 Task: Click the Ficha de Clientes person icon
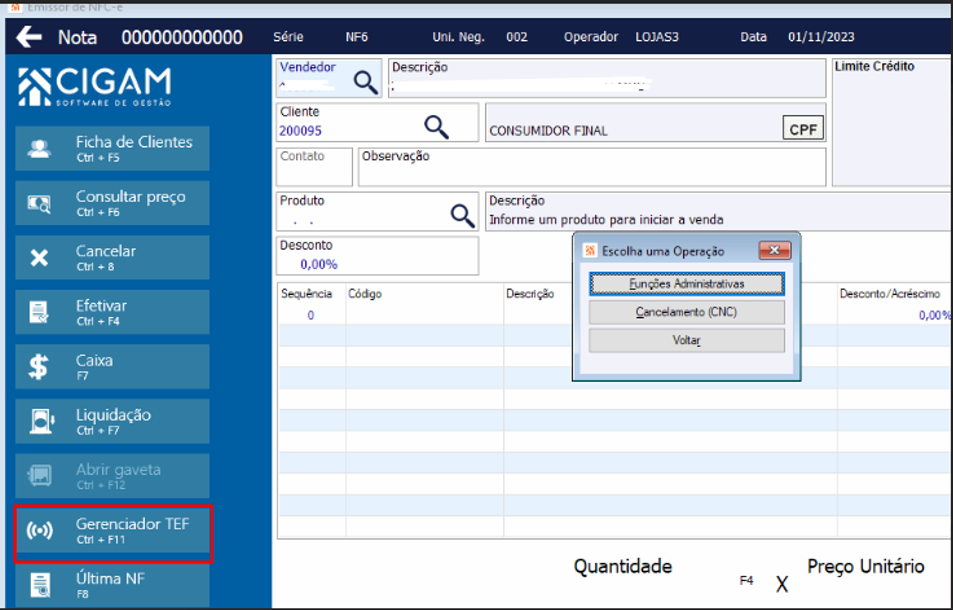pos(40,148)
